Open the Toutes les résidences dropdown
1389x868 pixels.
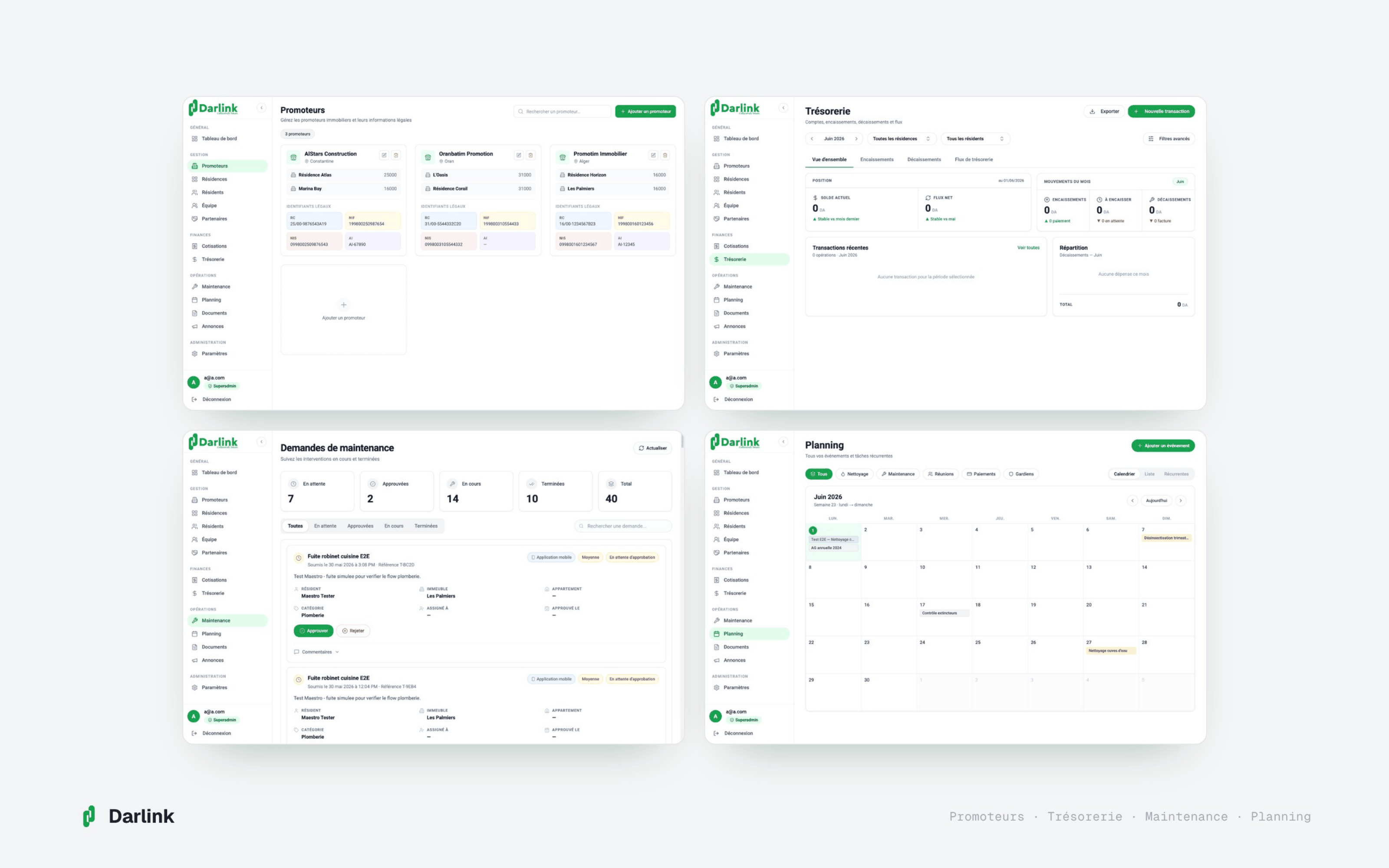tap(901, 138)
